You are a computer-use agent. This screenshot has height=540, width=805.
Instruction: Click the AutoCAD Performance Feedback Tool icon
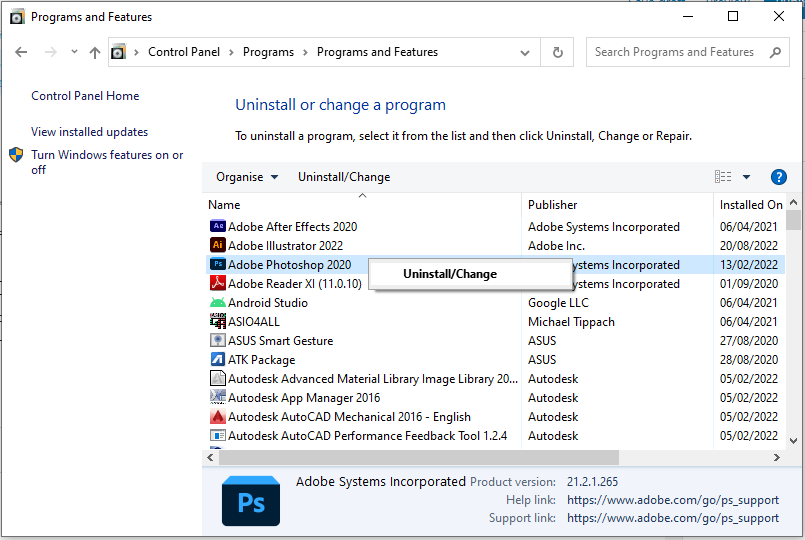tap(218, 435)
